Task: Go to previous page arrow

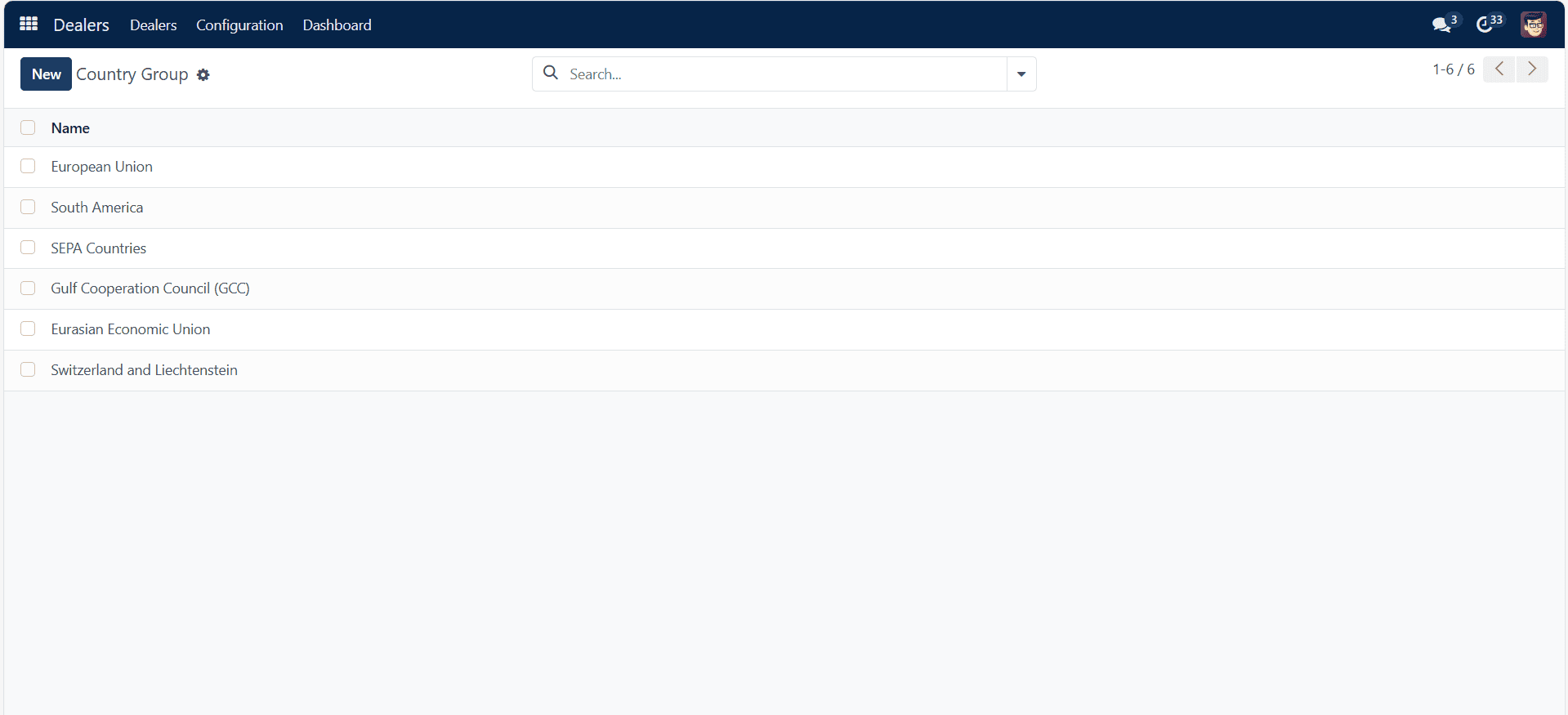Action: point(1499,69)
